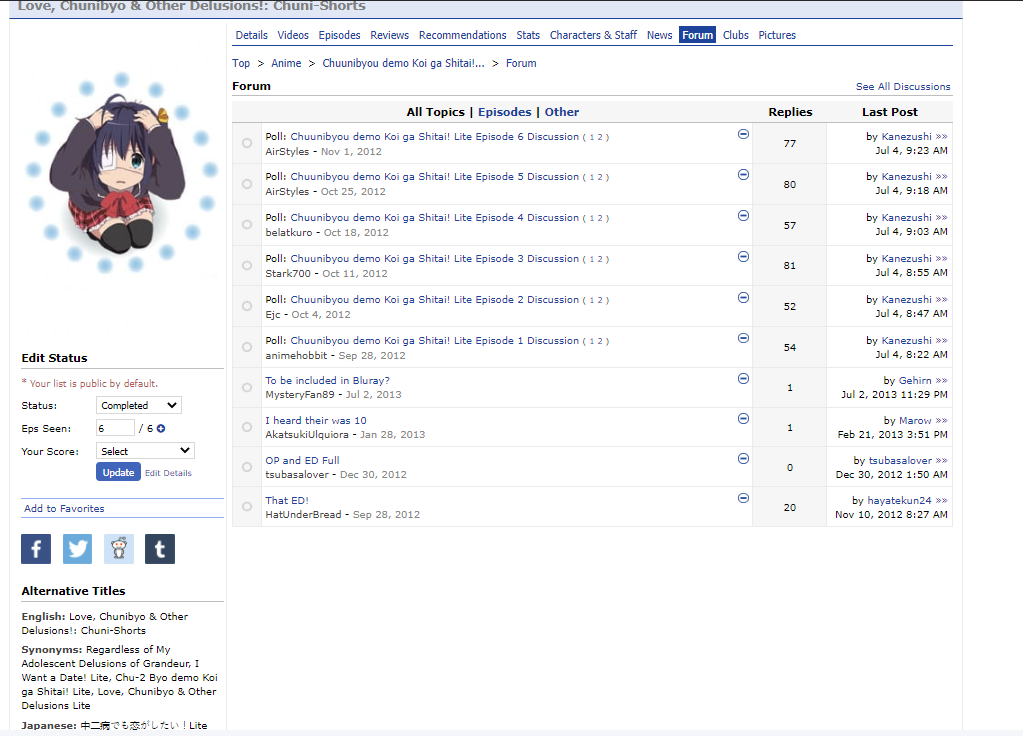Filter forum by Other topics
The width and height of the screenshot is (1023, 736).
(x=562, y=112)
